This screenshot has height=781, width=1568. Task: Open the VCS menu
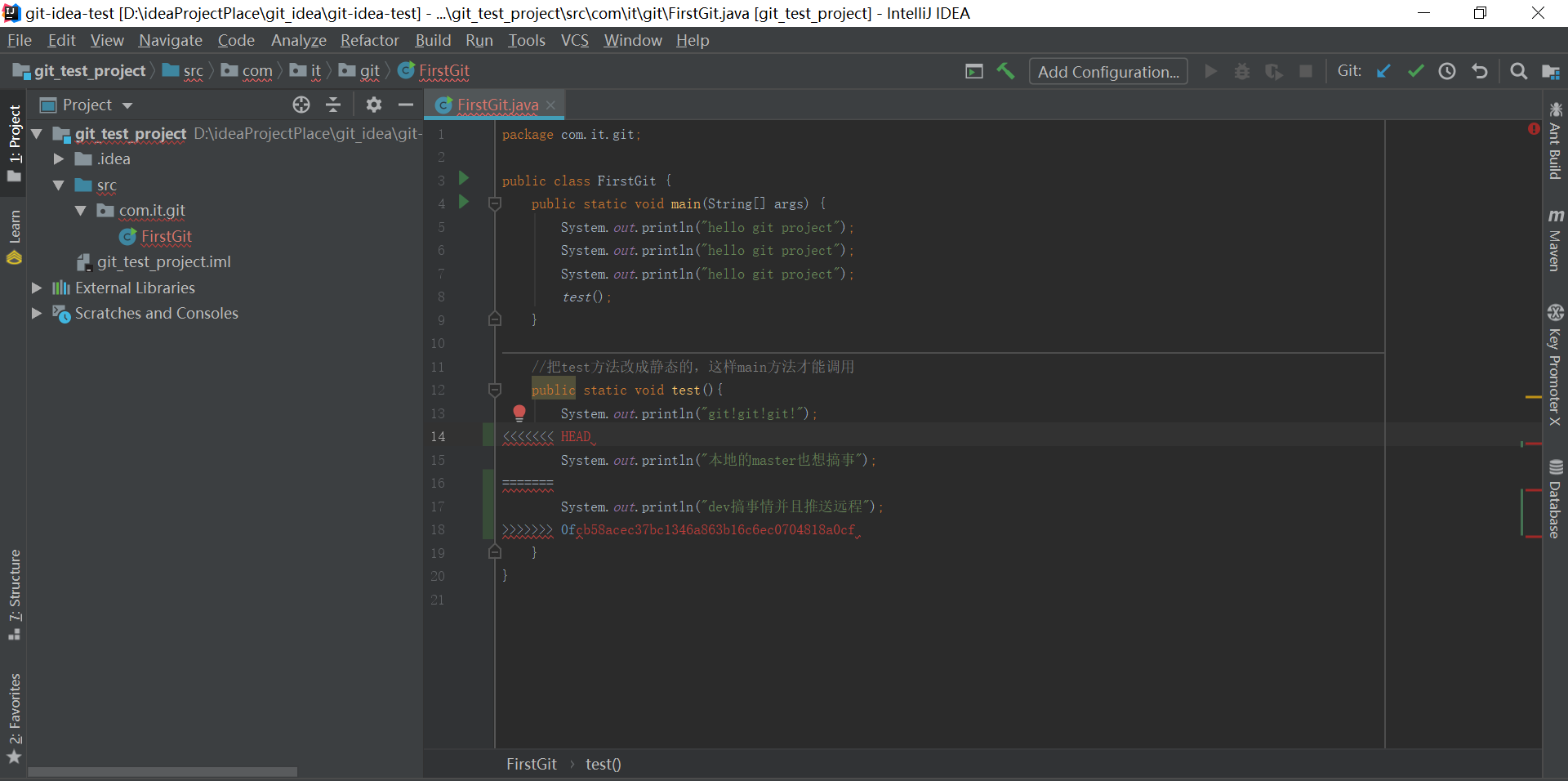click(x=575, y=40)
